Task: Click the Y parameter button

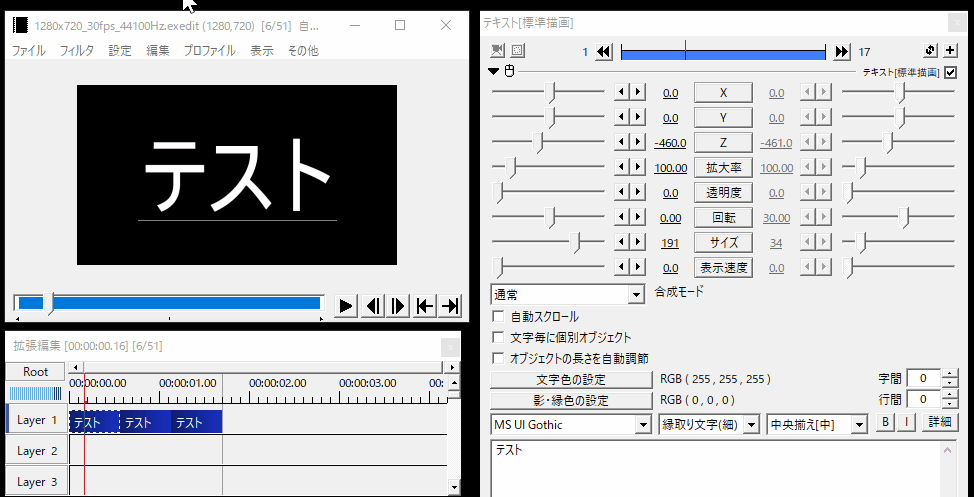Action: (x=723, y=118)
